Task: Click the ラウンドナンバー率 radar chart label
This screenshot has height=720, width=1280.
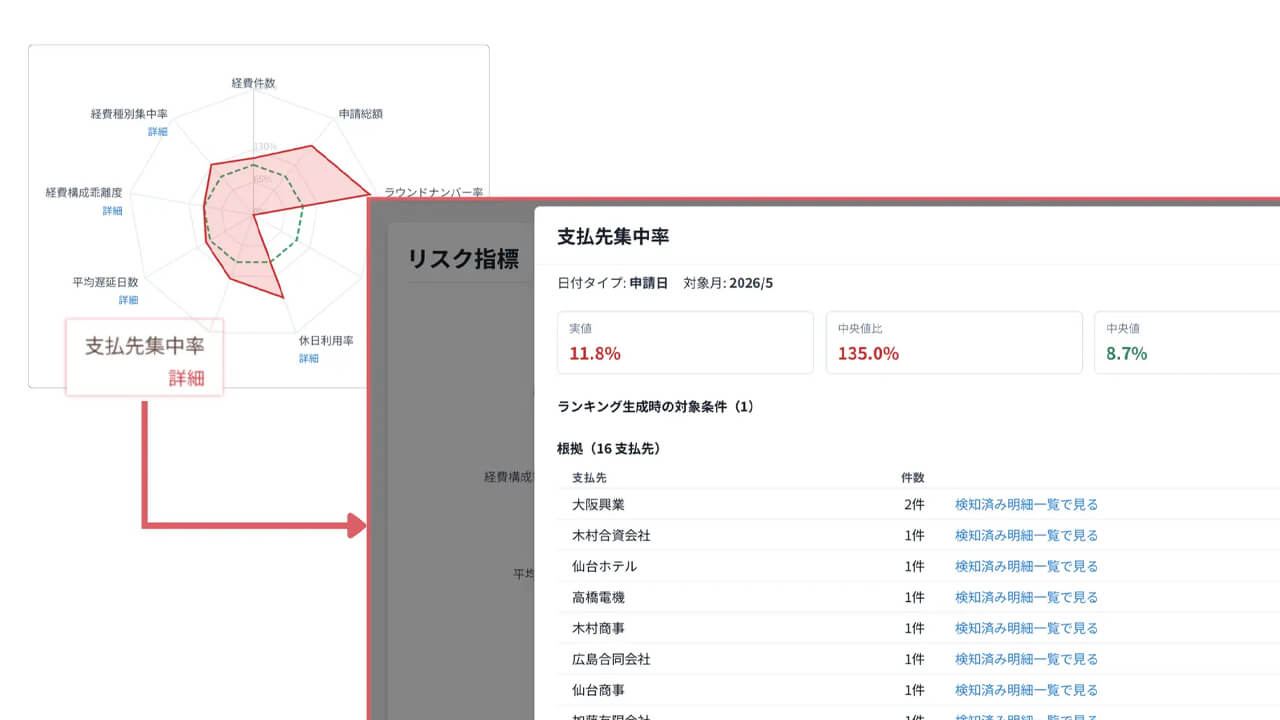Action: (434, 192)
